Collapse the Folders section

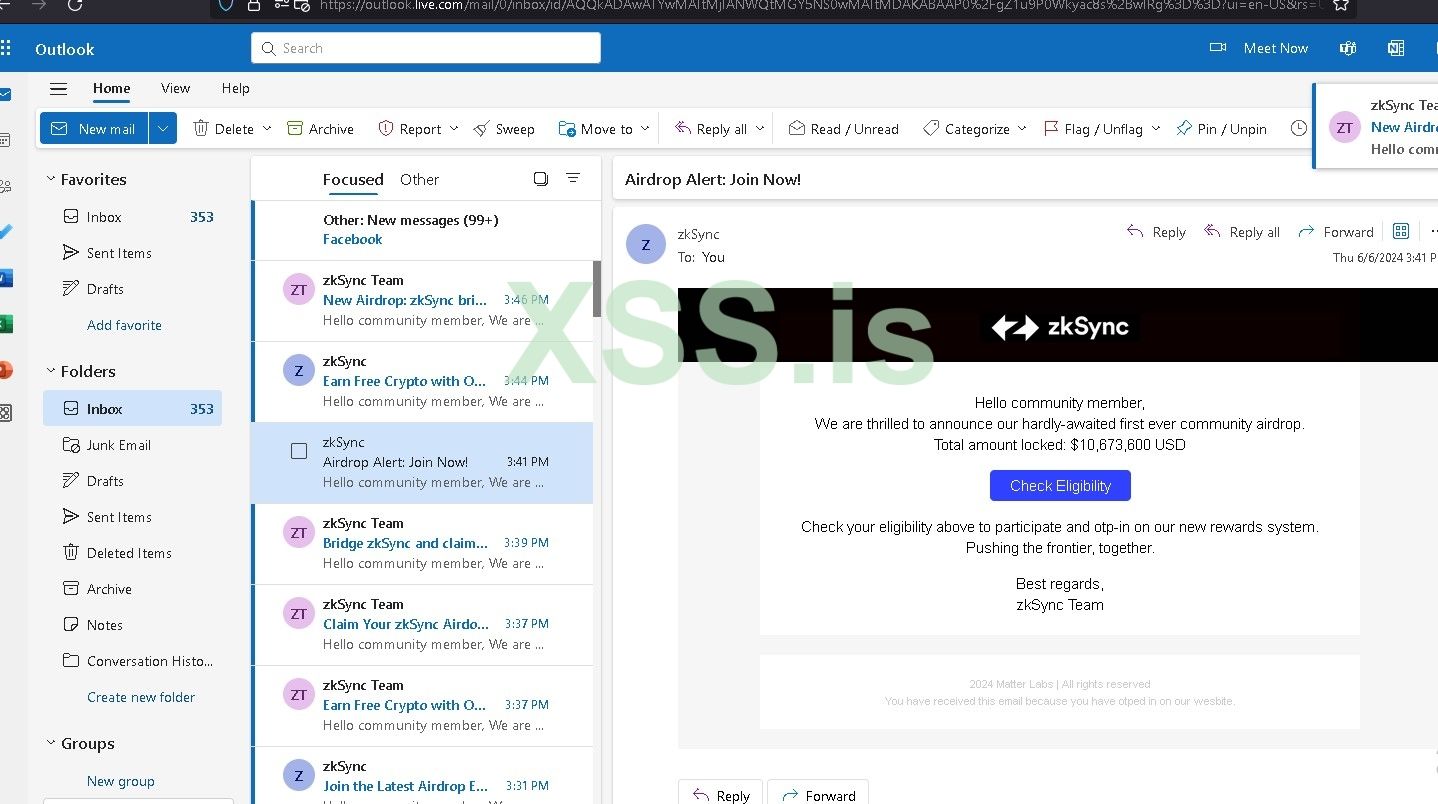coord(51,371)
